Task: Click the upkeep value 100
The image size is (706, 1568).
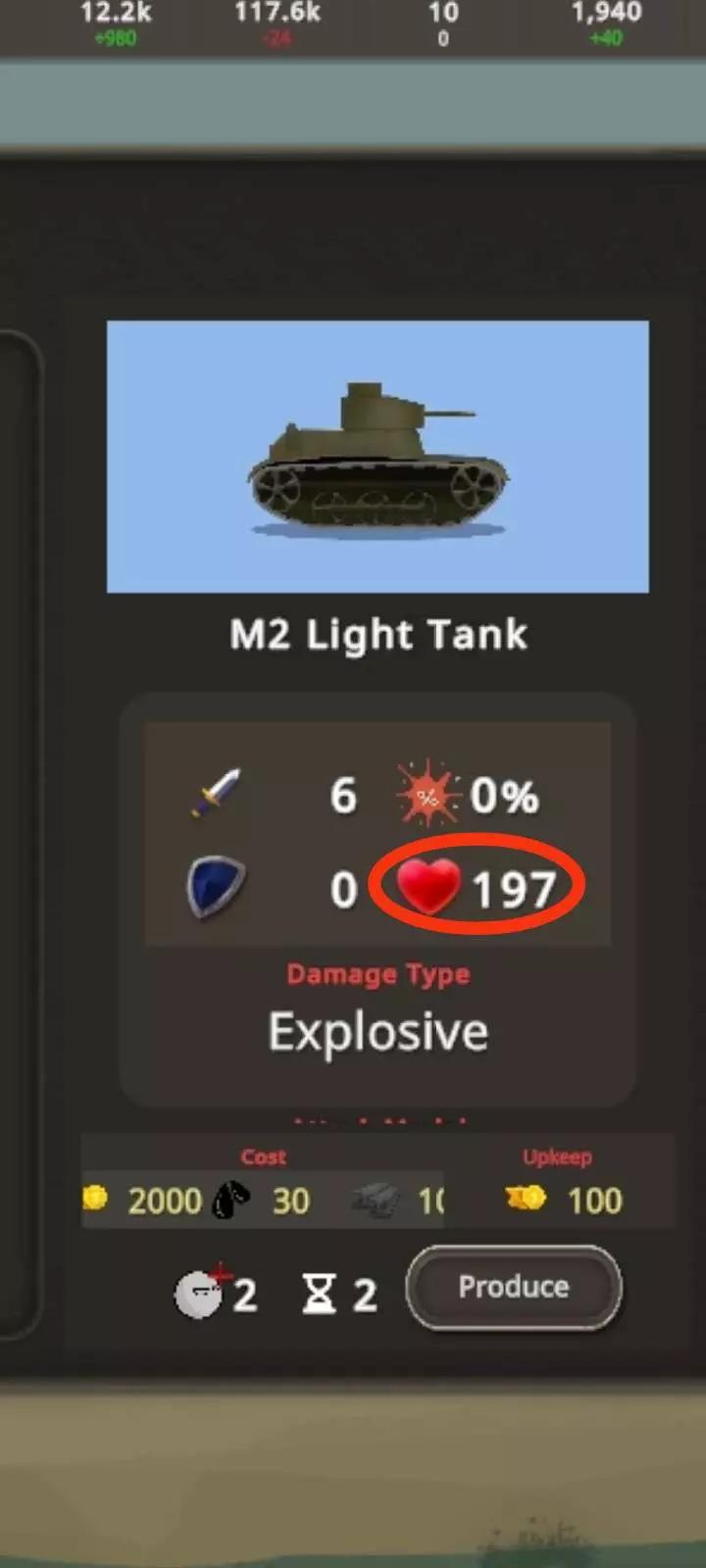Action: click(x=594, y=1200)
